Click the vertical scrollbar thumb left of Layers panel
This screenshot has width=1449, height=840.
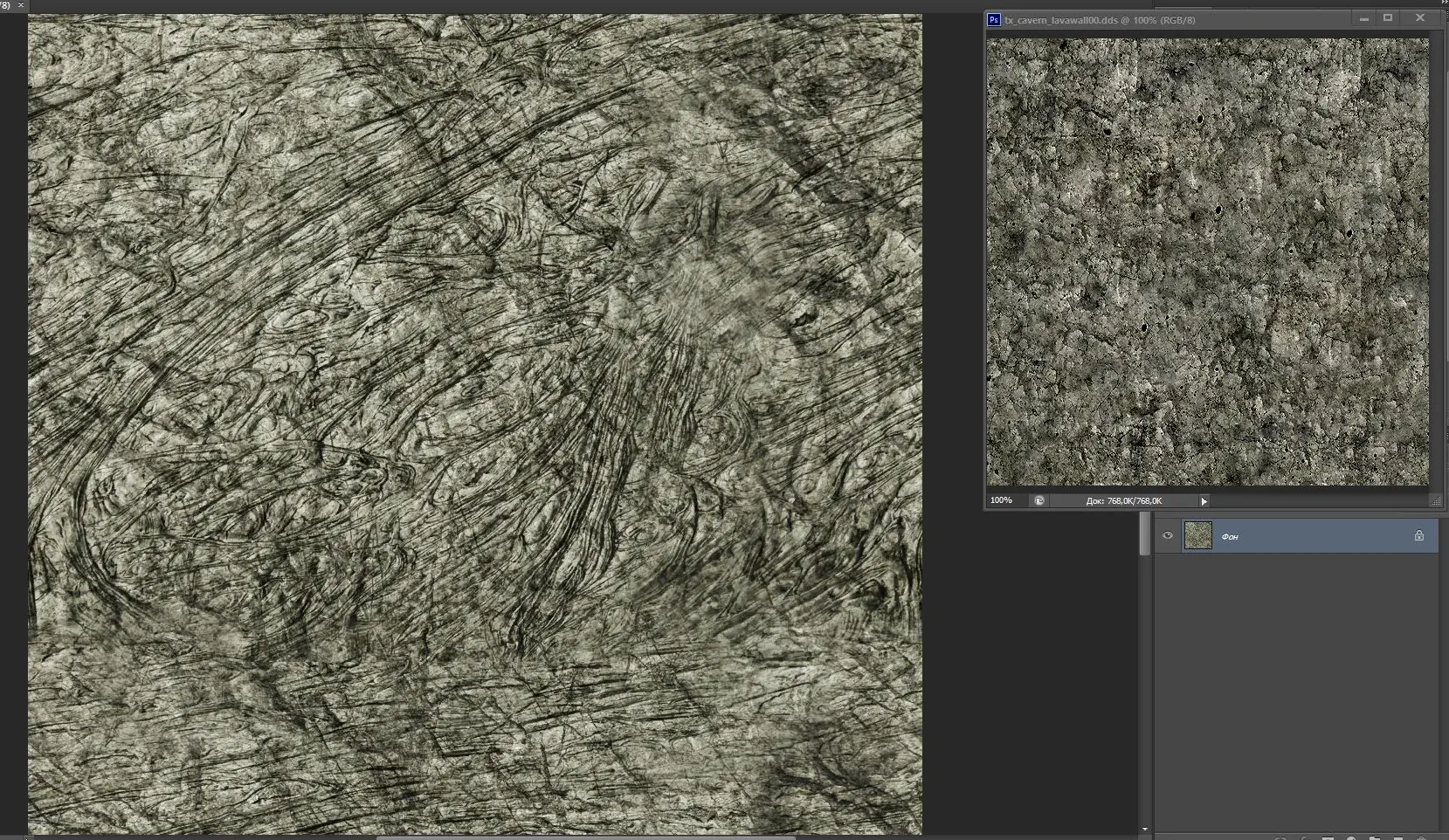(1145, 534)
